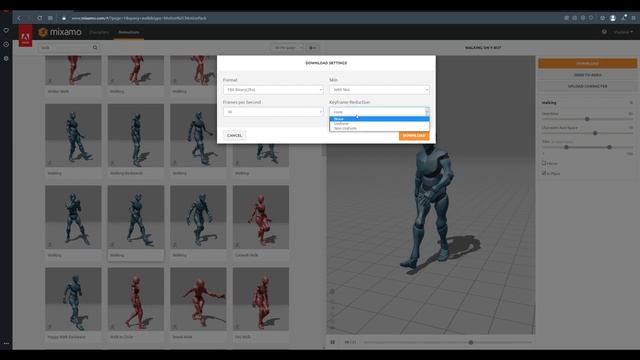Select the Happy Walk Backward thumbnail
The image size is (640, 360).
click(73, 299)
